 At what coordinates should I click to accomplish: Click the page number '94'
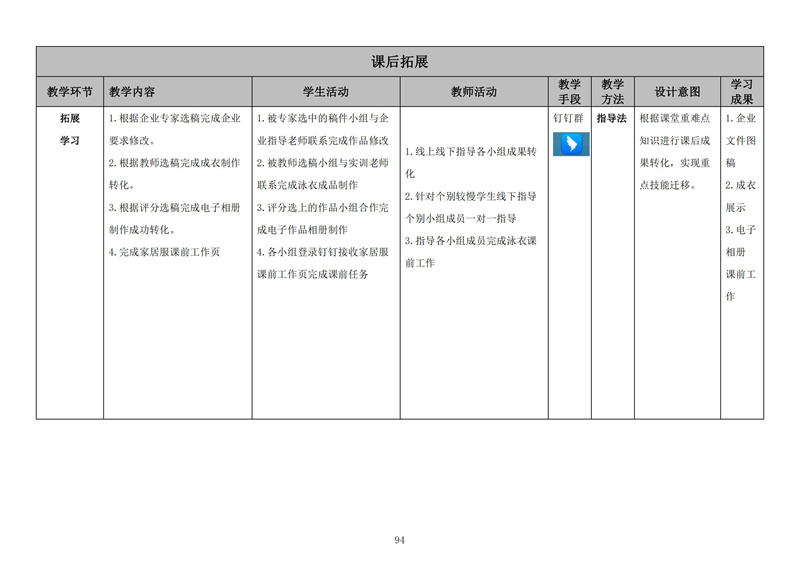click(399, 540)
